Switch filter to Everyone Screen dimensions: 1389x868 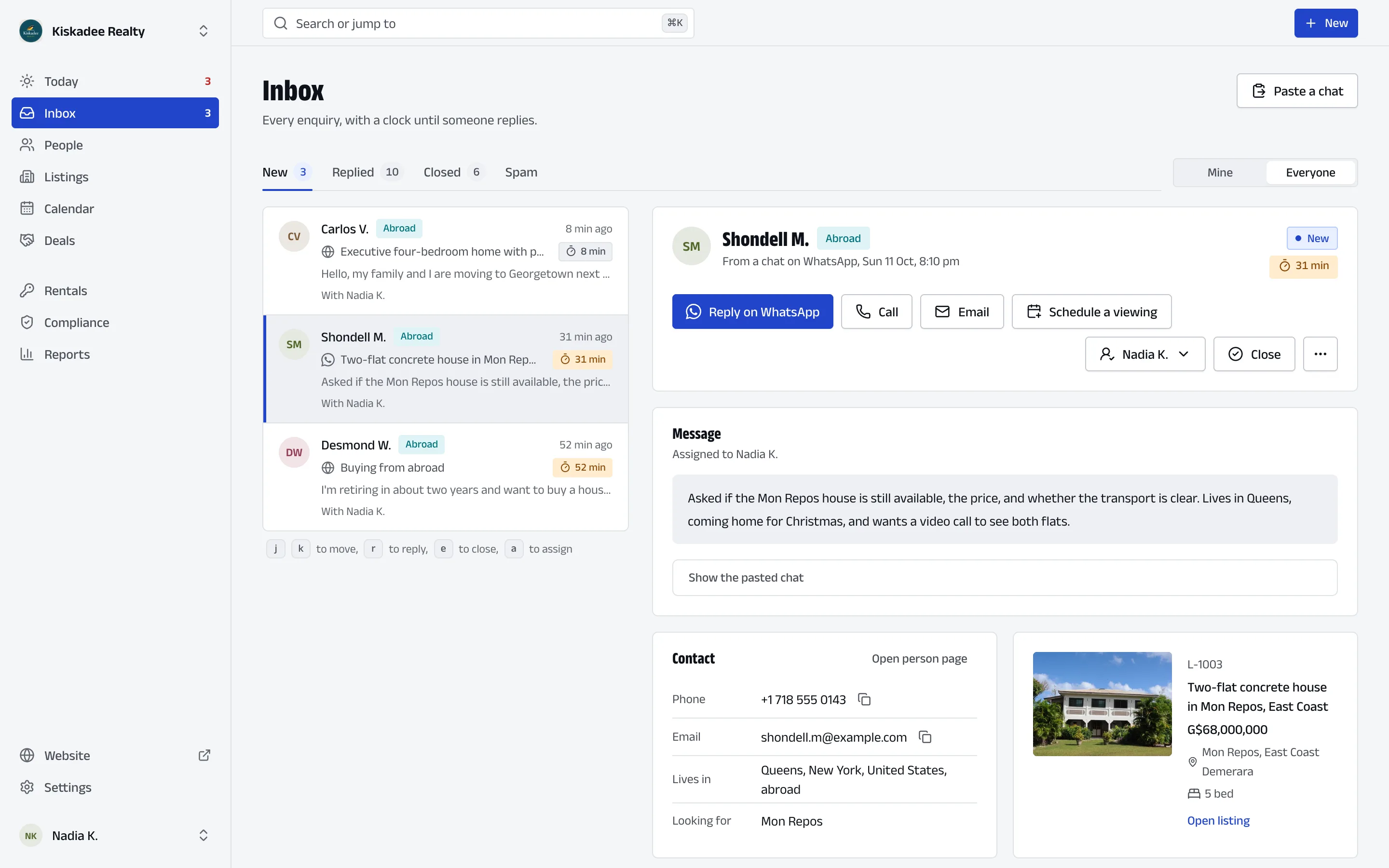click(1310, 172)
